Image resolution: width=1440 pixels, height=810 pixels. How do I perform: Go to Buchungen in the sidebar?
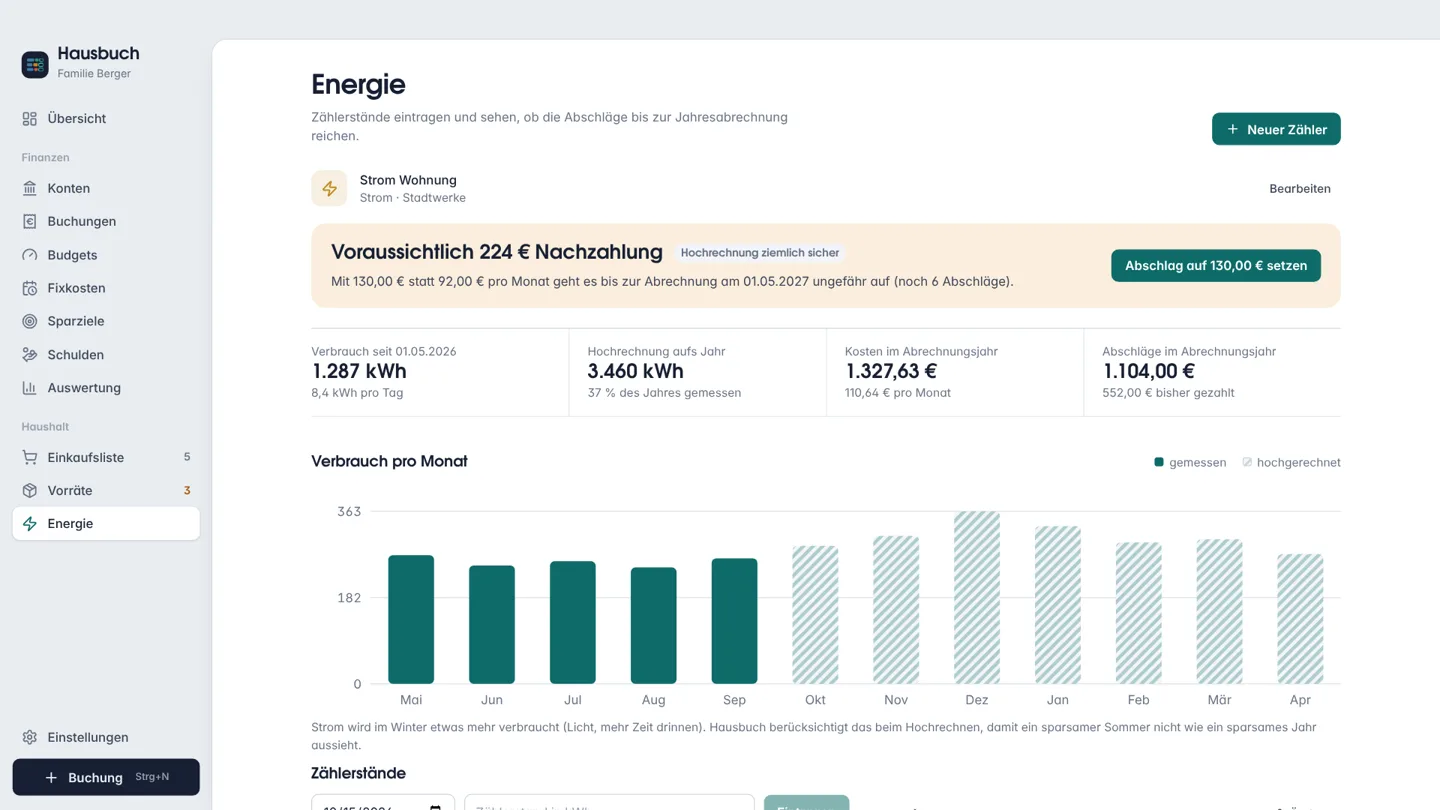pyautogui.click(x=106, y=221)
